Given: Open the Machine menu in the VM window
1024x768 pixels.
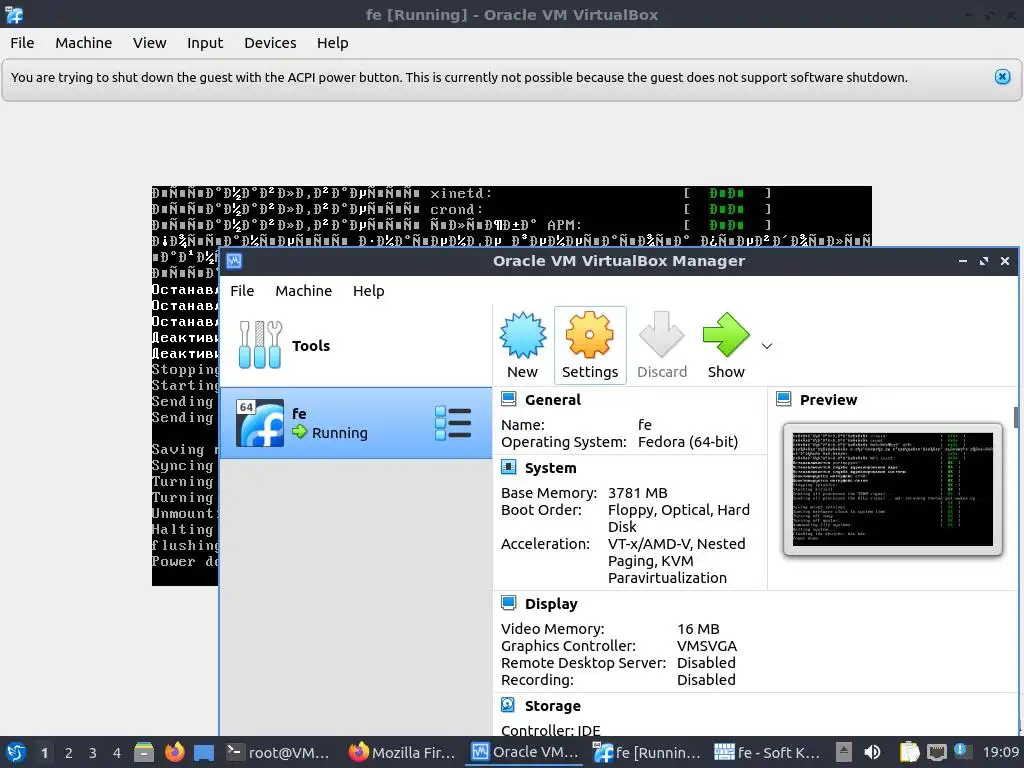Looking at the screenshot, I should [x=84, y=43].
